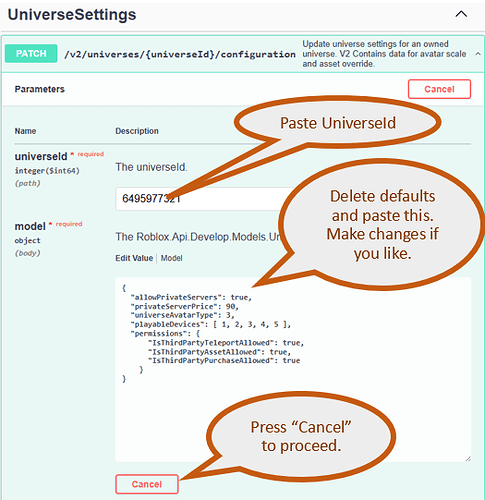The image size is (485, 500).
Task: Collapse the PATCH operation with small arrow
Action: 478,54
